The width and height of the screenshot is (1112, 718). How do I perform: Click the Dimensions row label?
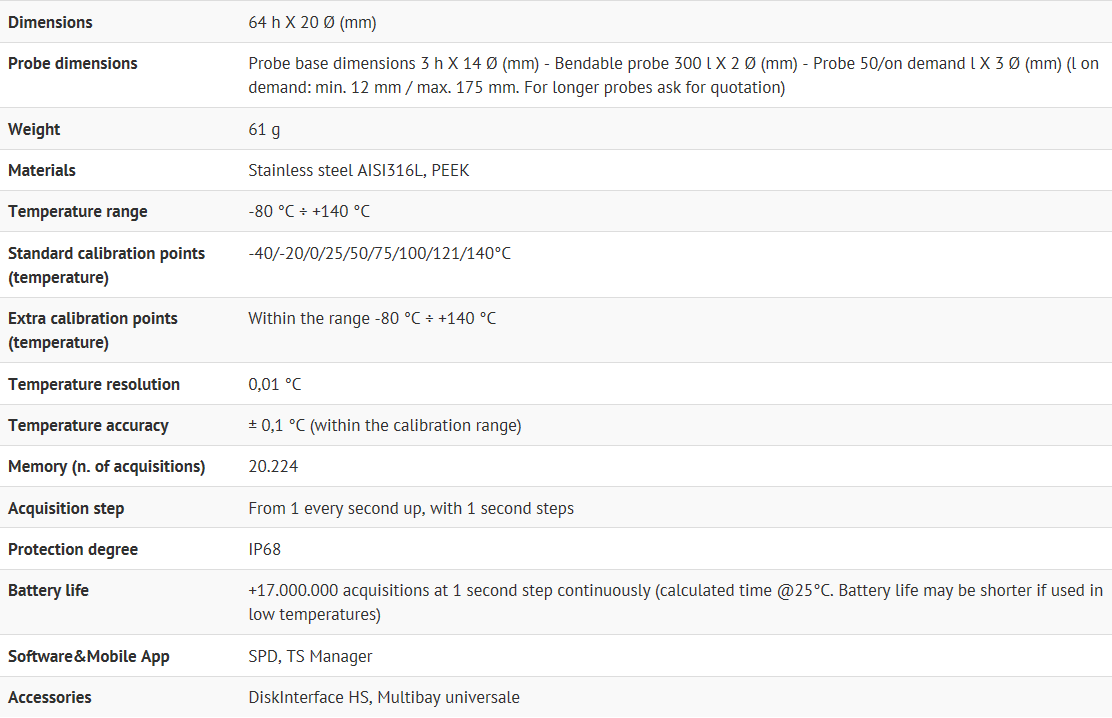pyautogui.click(x=50, y=22)
